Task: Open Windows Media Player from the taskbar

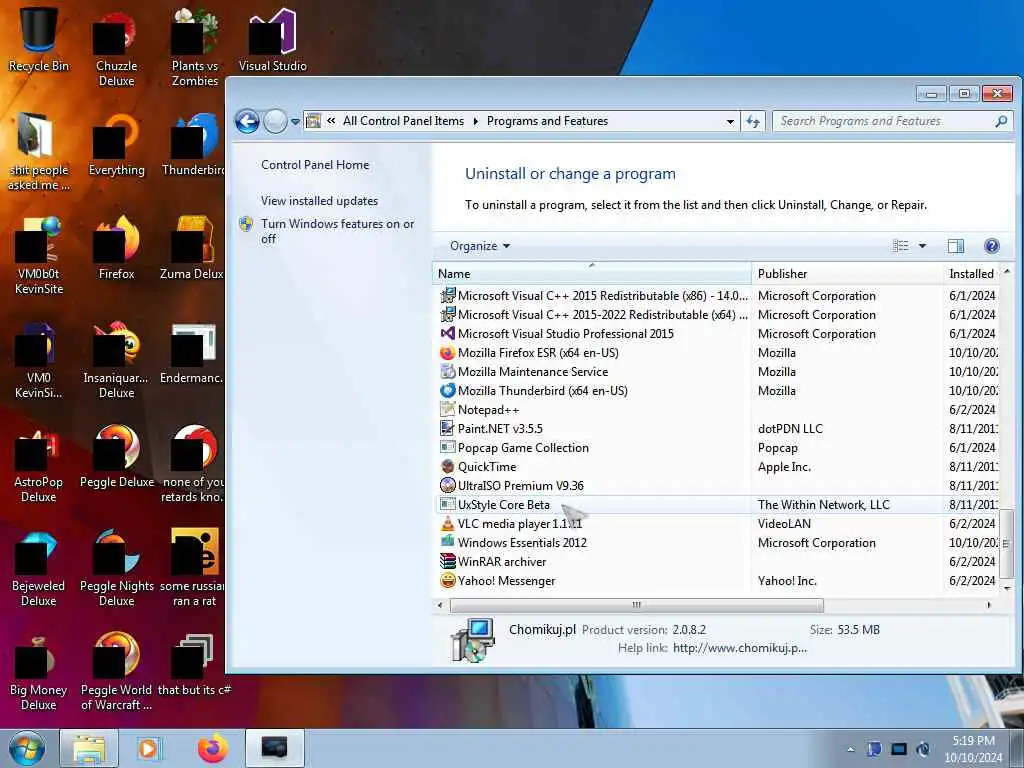Action: pos(150,748)
